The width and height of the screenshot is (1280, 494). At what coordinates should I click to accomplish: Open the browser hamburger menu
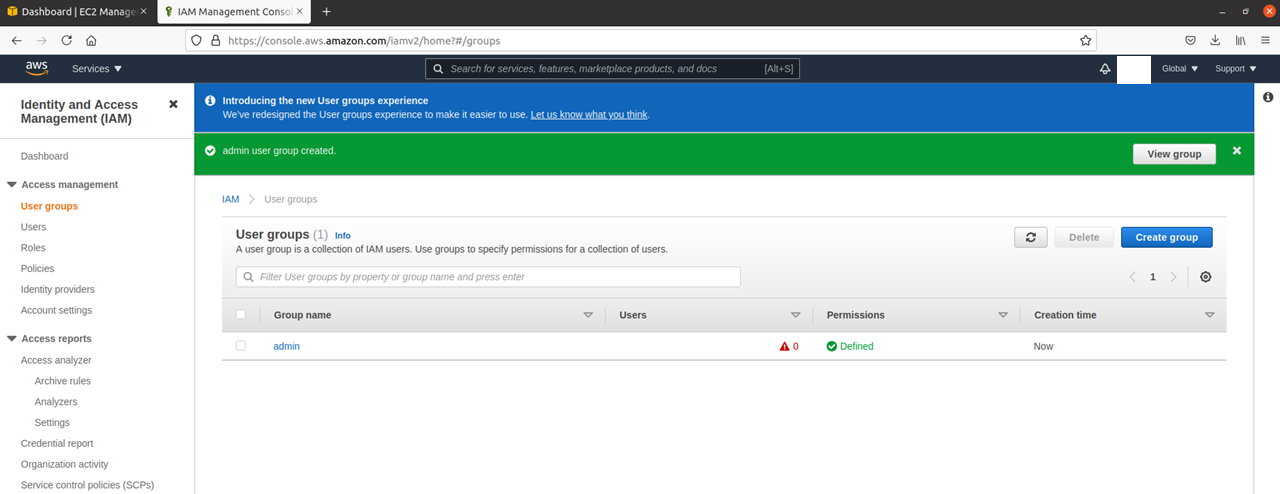click(1265, 41)
